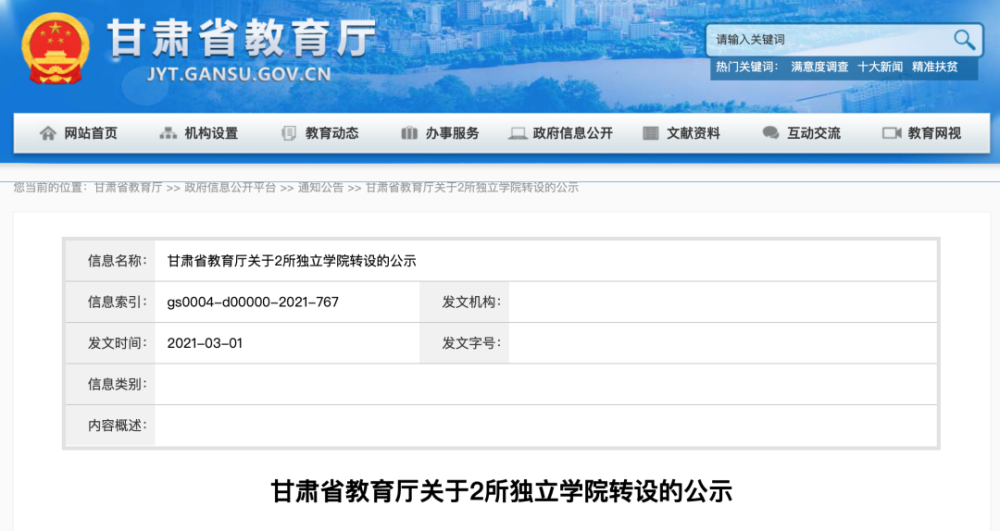Click the 热门关键词 label
Viewport: 1000px width, 531px height.
(x=746, y=67)
